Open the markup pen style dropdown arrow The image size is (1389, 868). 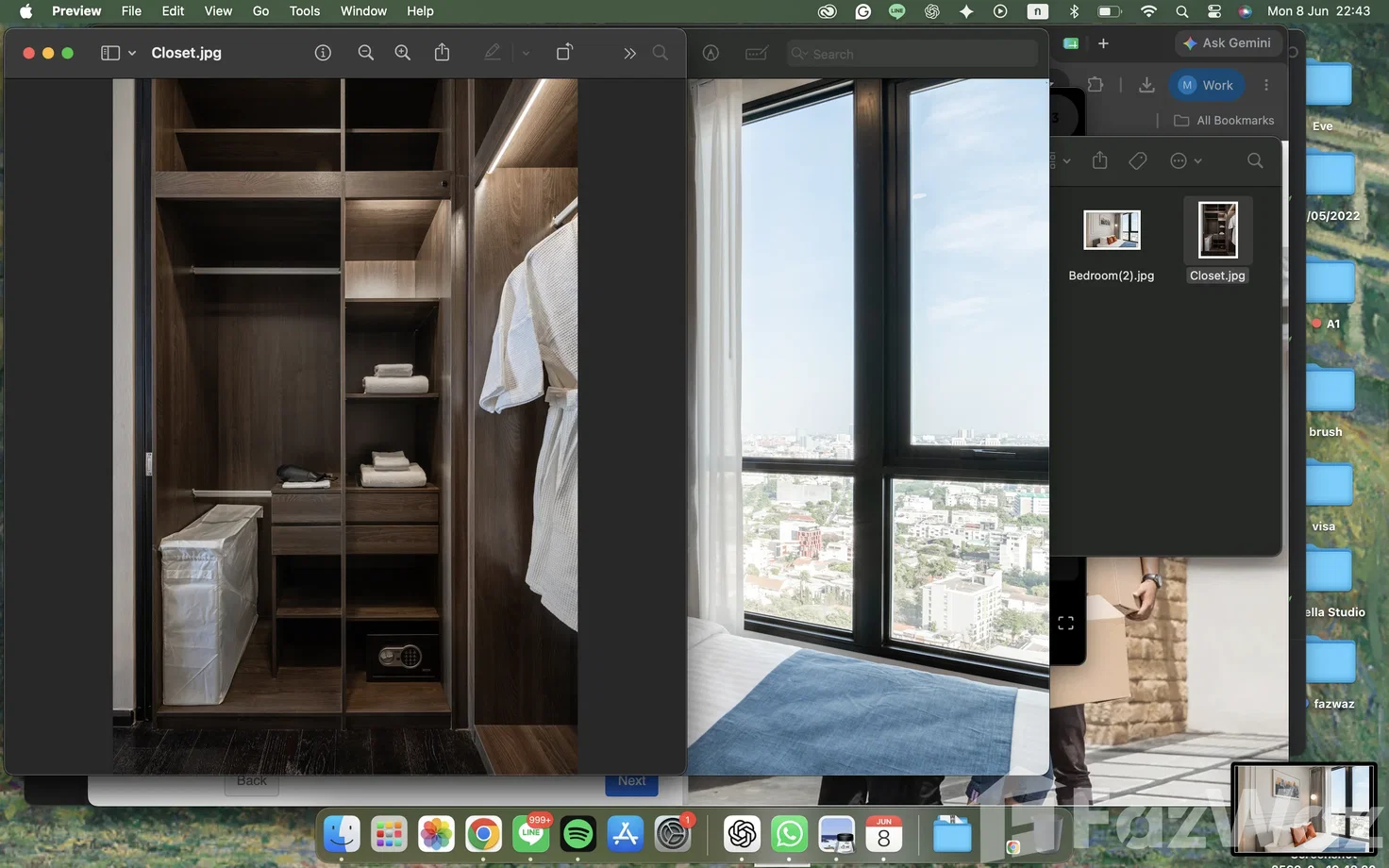(x=526, y=53)
